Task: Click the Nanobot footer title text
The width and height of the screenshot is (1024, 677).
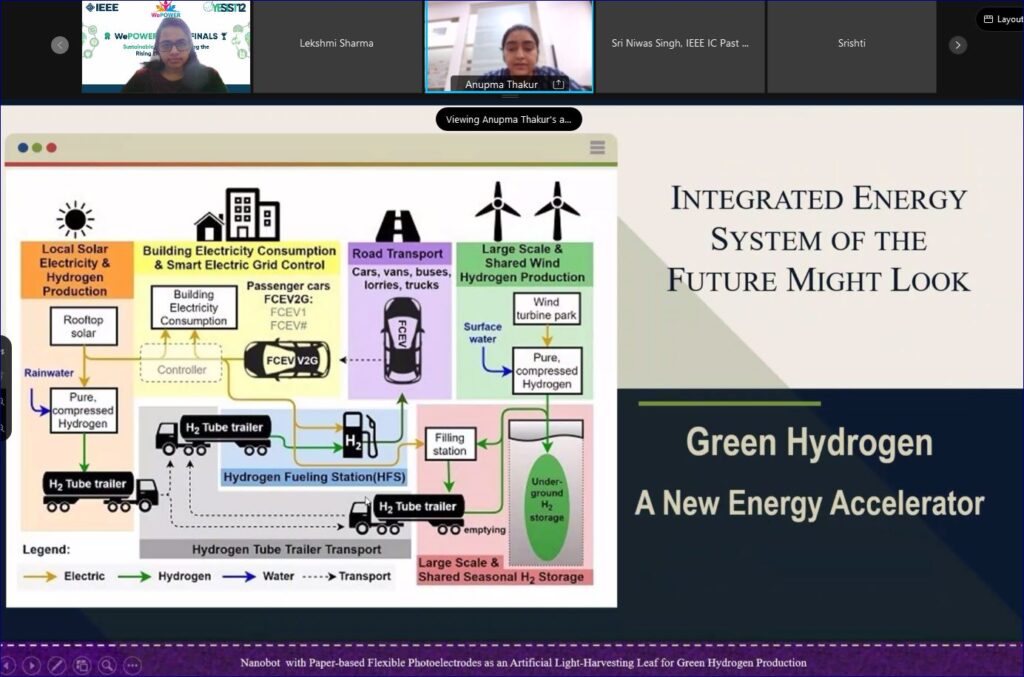Action: point(523,663)
